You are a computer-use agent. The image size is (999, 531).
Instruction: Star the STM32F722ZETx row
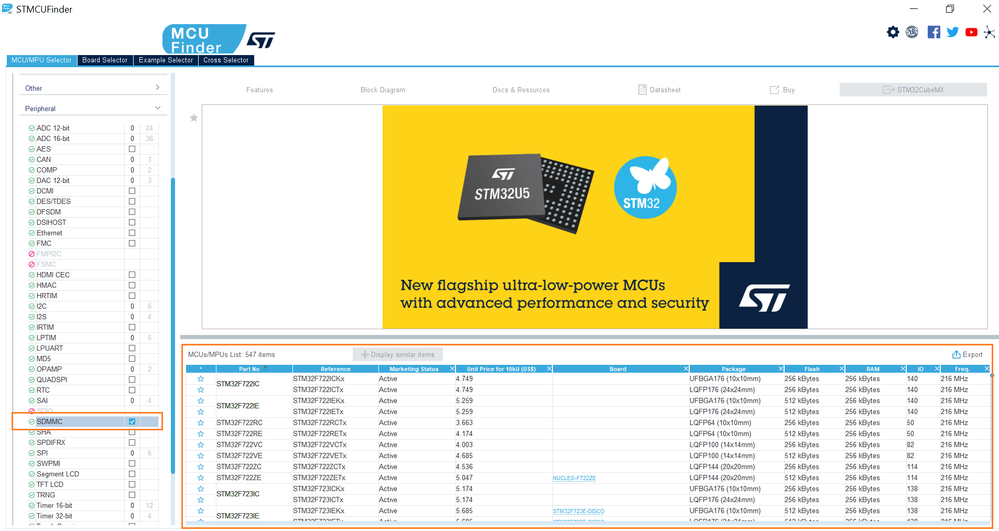tap(201, 477)
